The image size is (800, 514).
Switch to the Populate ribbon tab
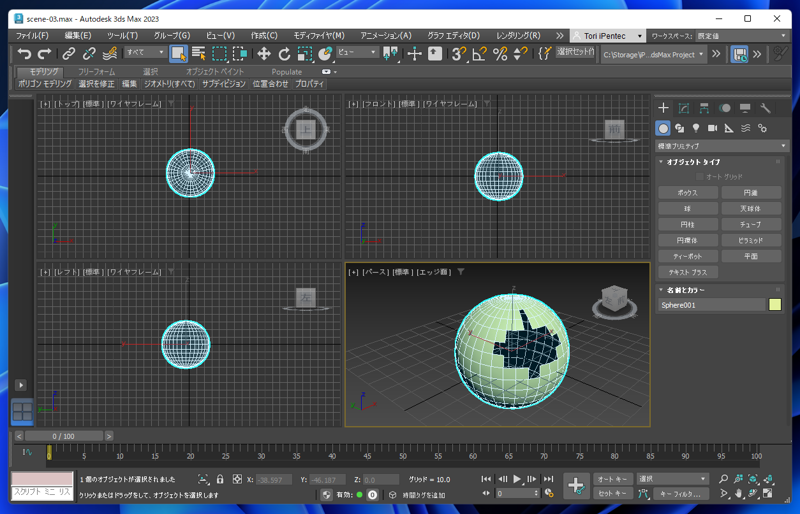pos(286,71)
